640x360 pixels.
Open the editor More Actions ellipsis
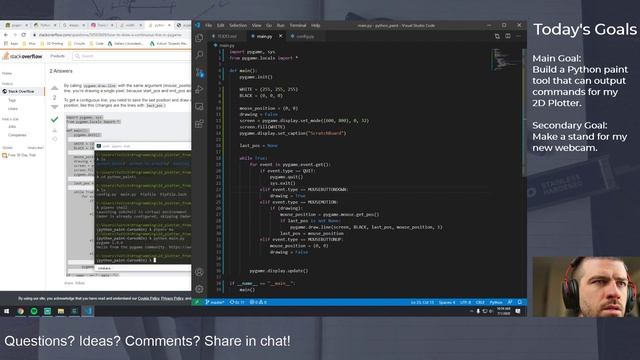click(x=518, y=36)
